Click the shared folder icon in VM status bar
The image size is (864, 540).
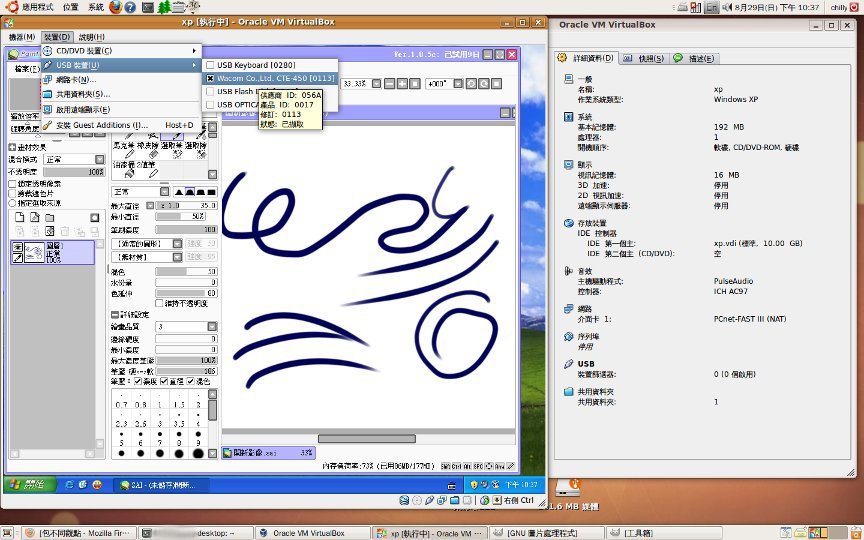(455, 500)
